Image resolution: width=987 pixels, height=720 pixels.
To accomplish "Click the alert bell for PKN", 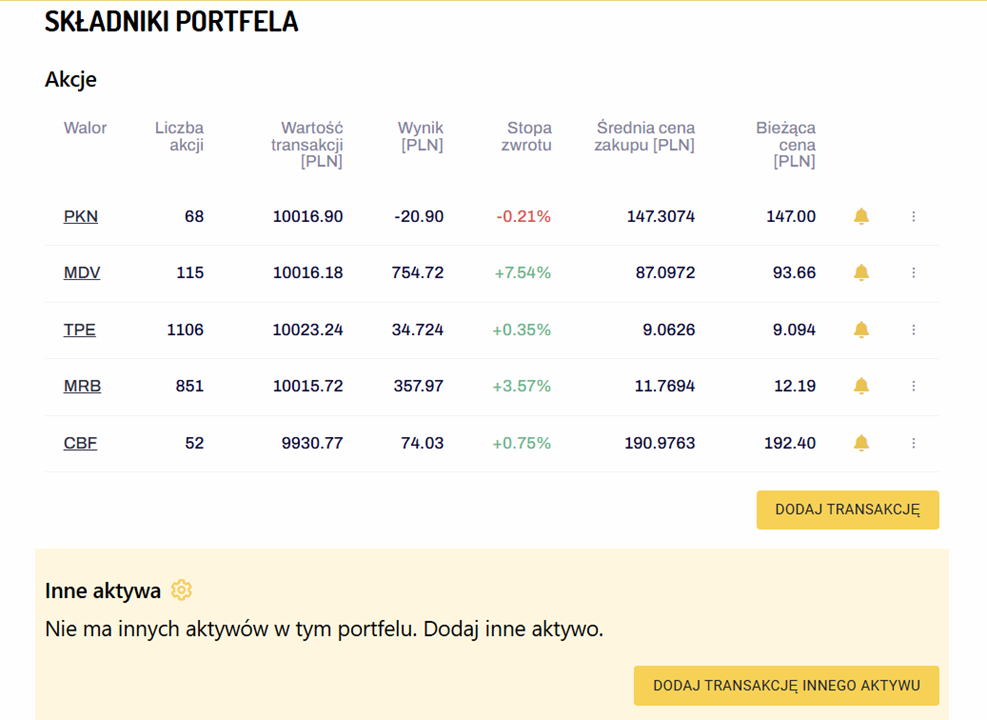I will 861,217.
